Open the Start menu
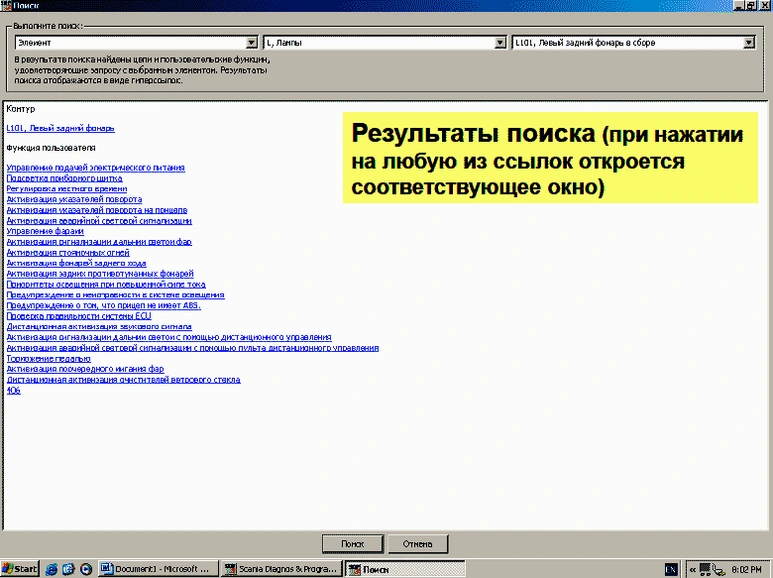 click(x=20, y=568)
